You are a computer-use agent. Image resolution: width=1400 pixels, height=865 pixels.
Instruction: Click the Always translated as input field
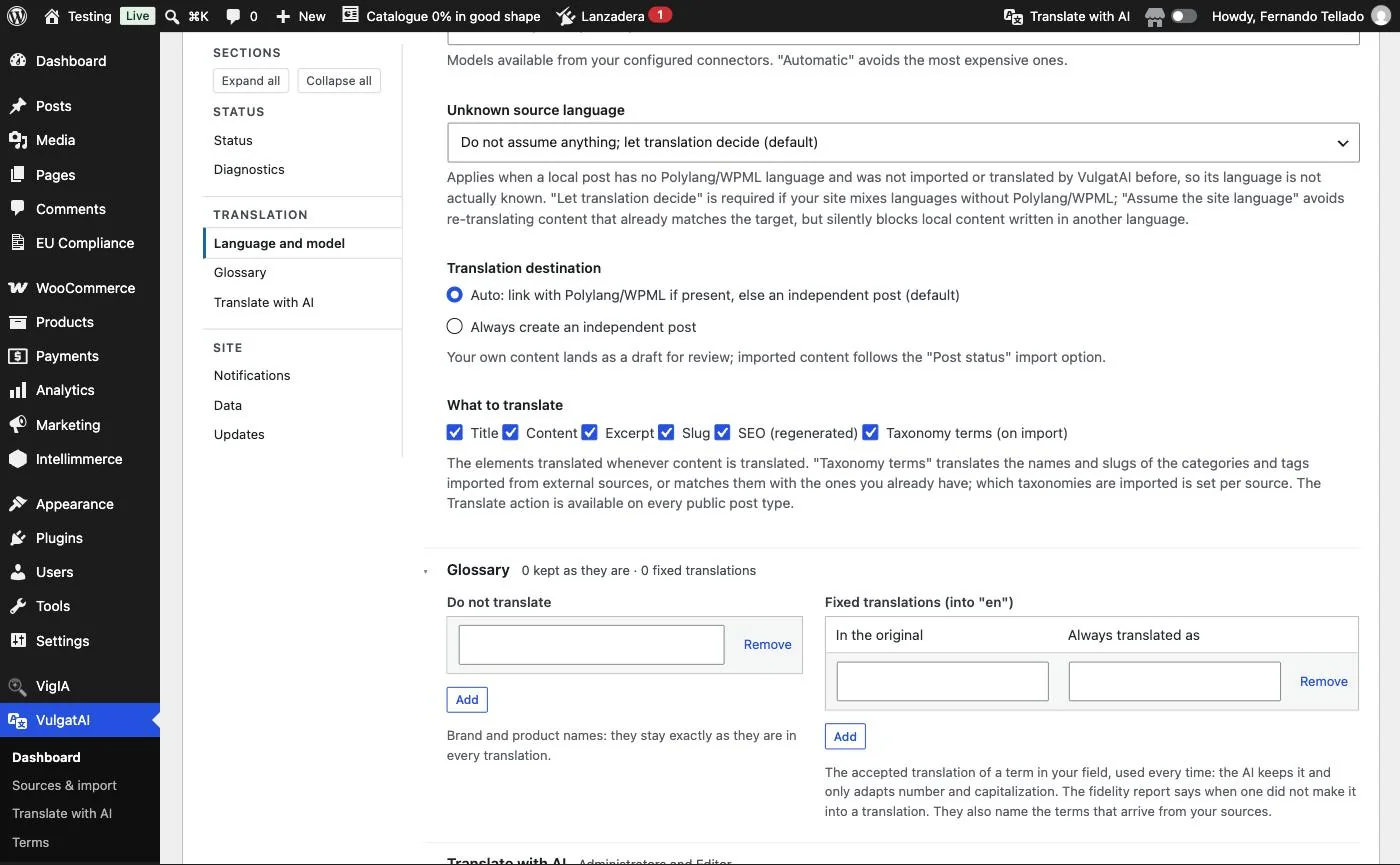[x=1175, y=682]
